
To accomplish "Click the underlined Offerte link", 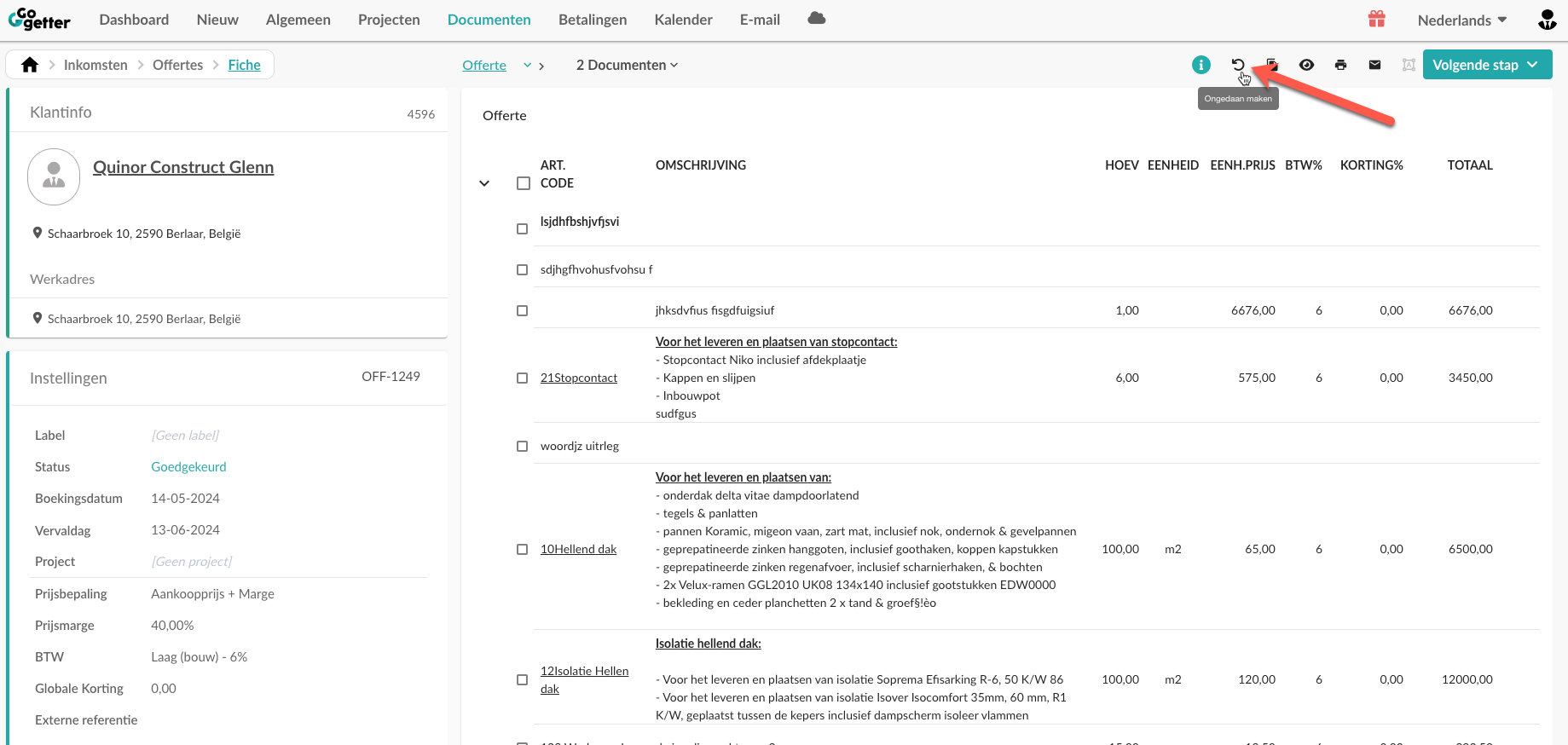I will pyautogui.click(x=484, y=65).
